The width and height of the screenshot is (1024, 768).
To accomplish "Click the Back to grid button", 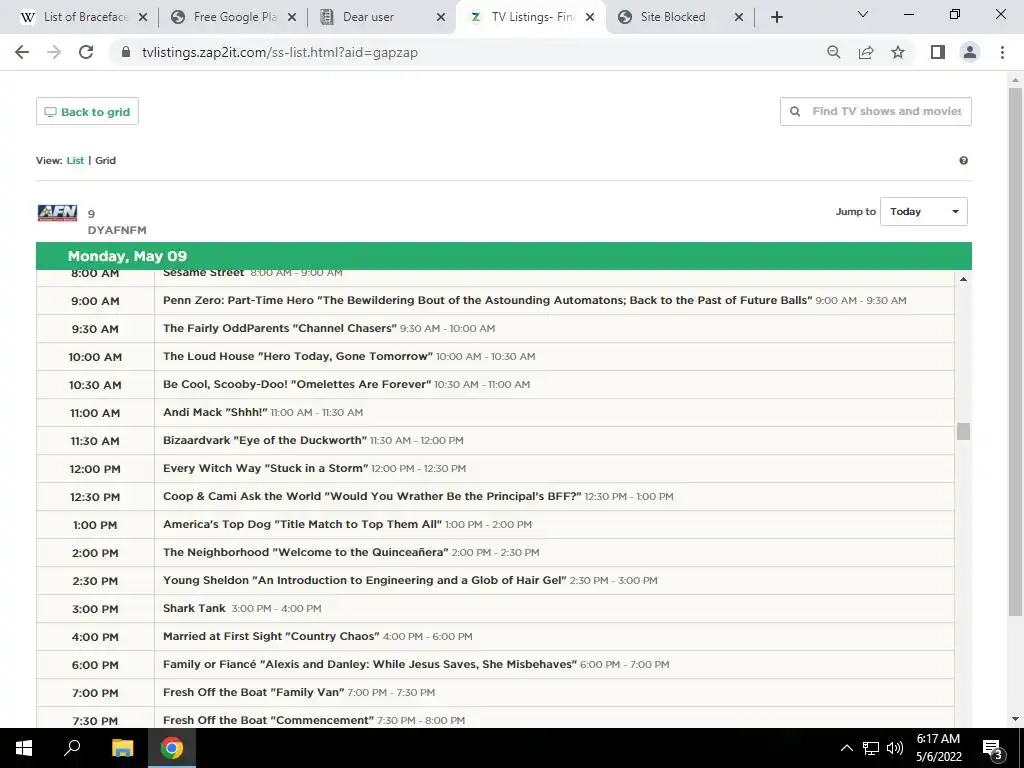I will coord(87,112).
